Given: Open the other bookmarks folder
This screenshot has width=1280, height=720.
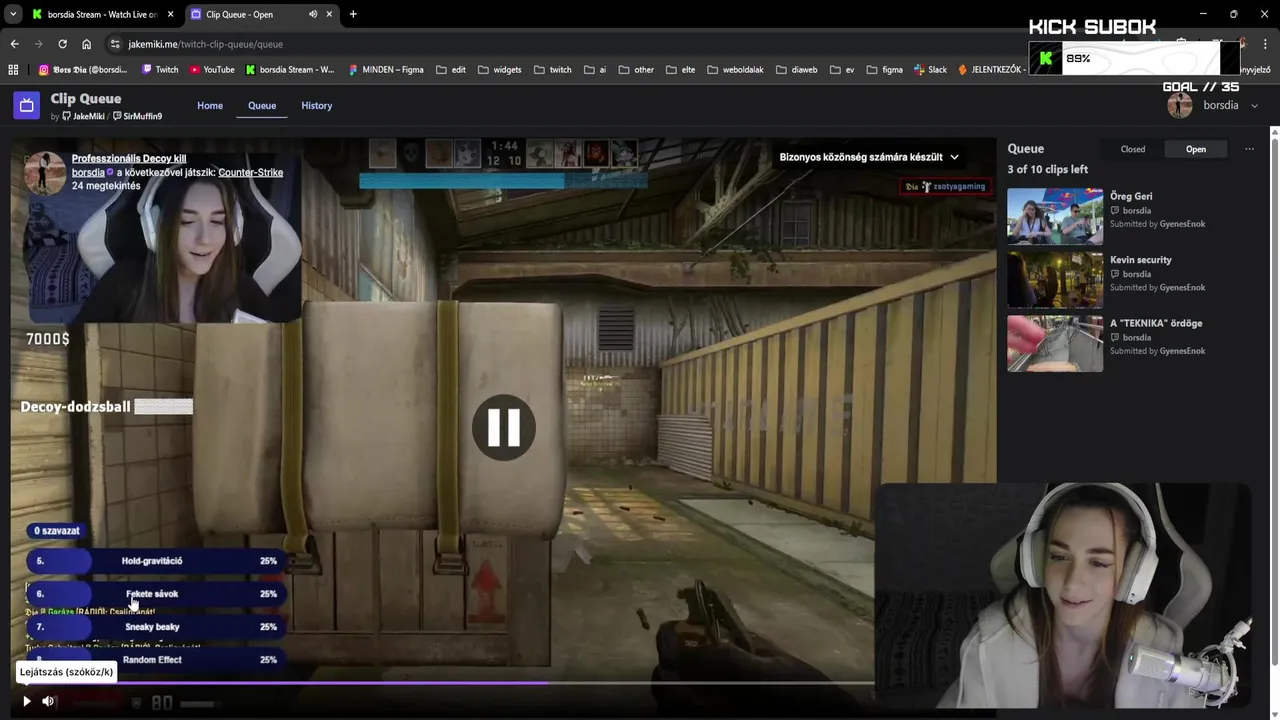Looking at the screenshot, I should (x=636, y=70).
